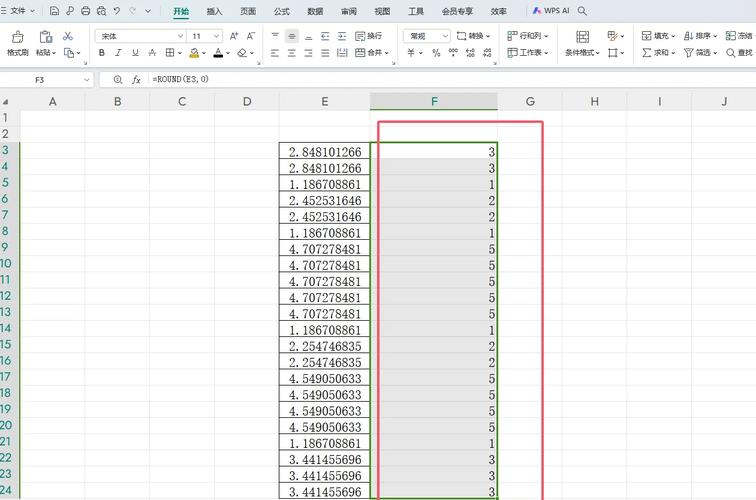Decrease decimal places
This screenshot has height=500, width=756.
[487, 53]
